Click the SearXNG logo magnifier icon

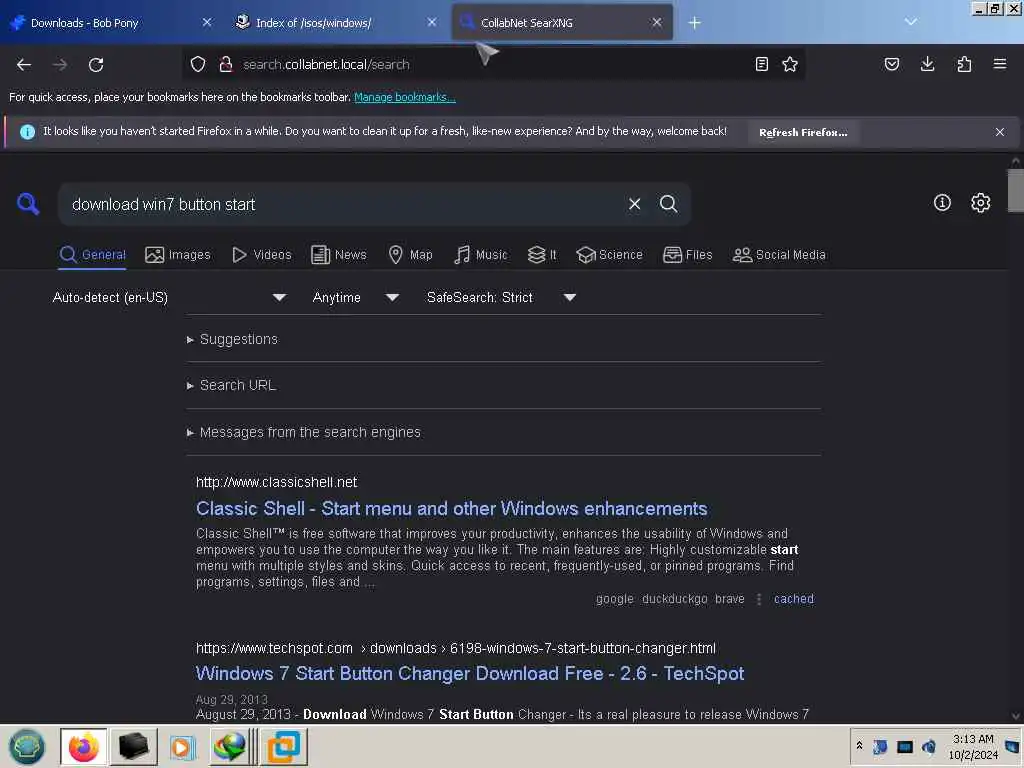coord(27,204)
